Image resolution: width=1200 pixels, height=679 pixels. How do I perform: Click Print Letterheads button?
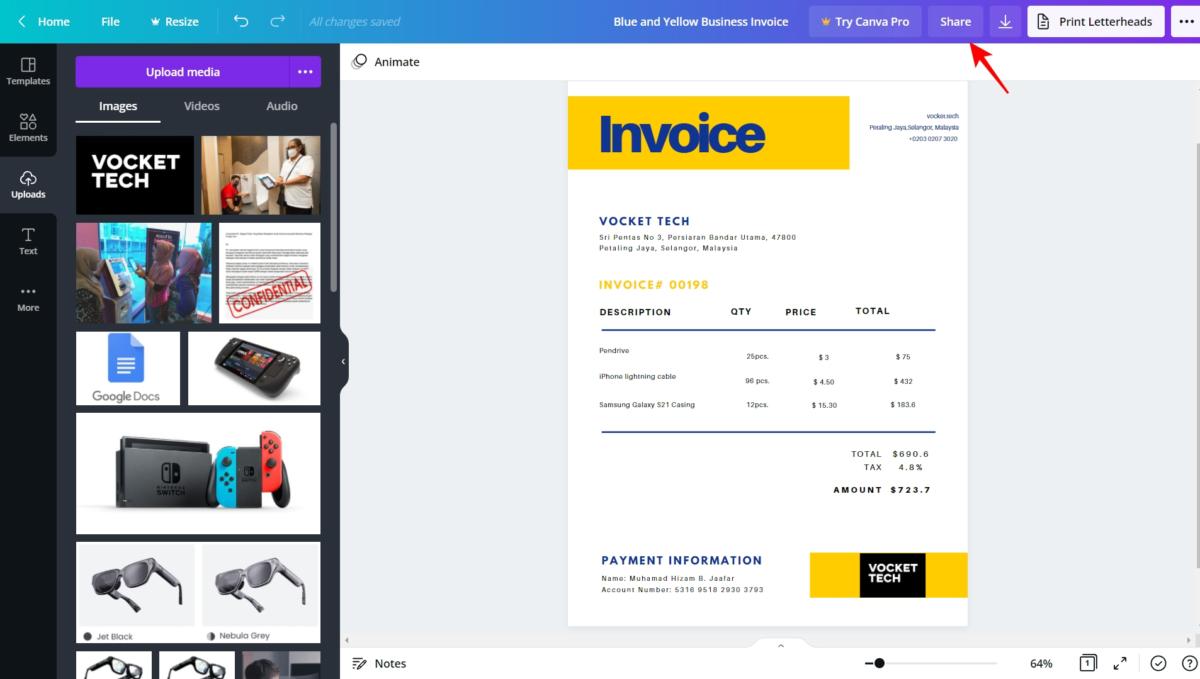tap(1096, 21)
